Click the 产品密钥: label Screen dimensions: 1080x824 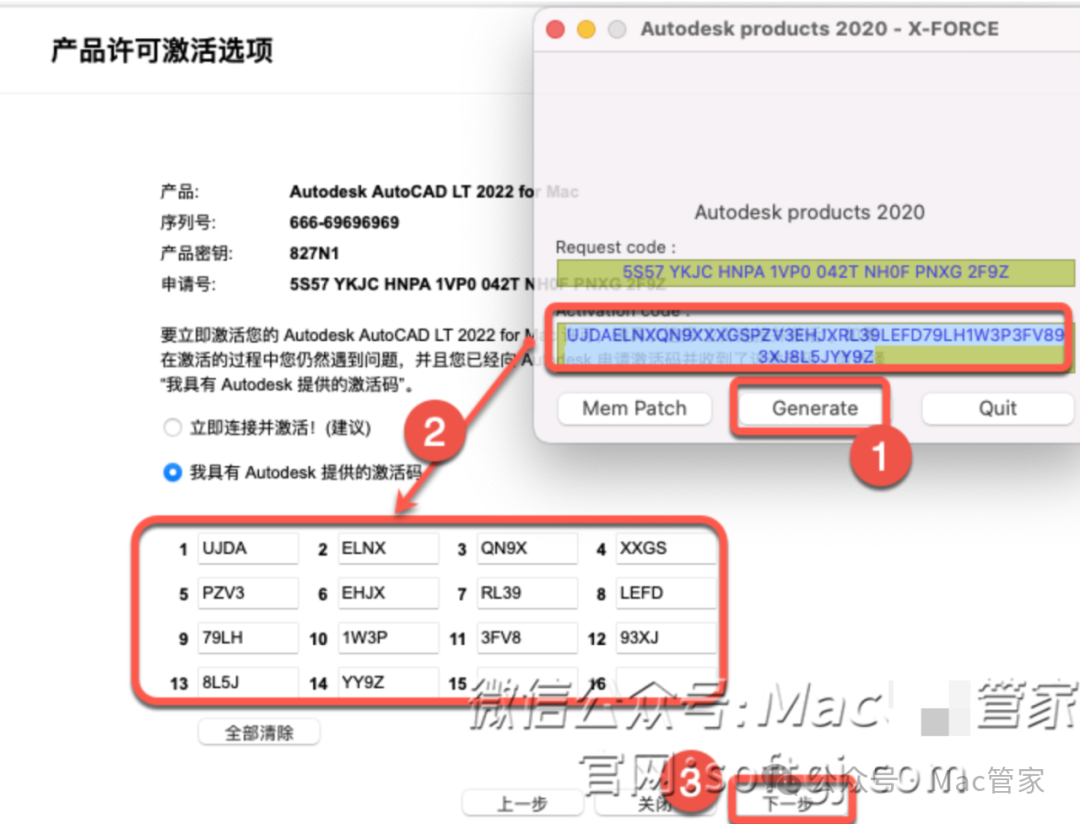tap(196, 254)
